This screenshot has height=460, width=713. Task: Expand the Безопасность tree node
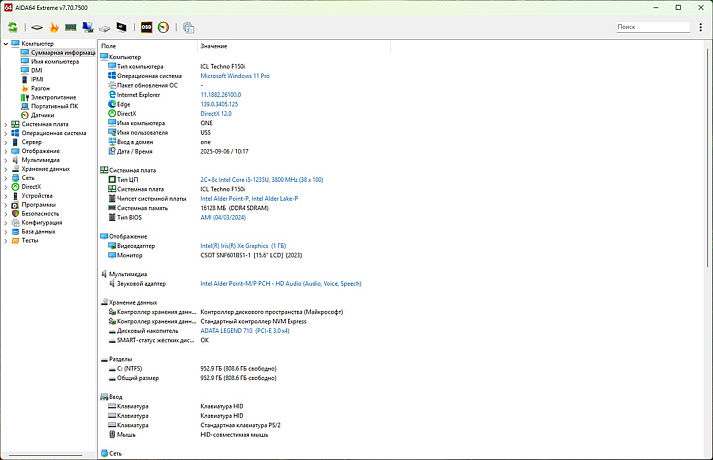(5, 213)
